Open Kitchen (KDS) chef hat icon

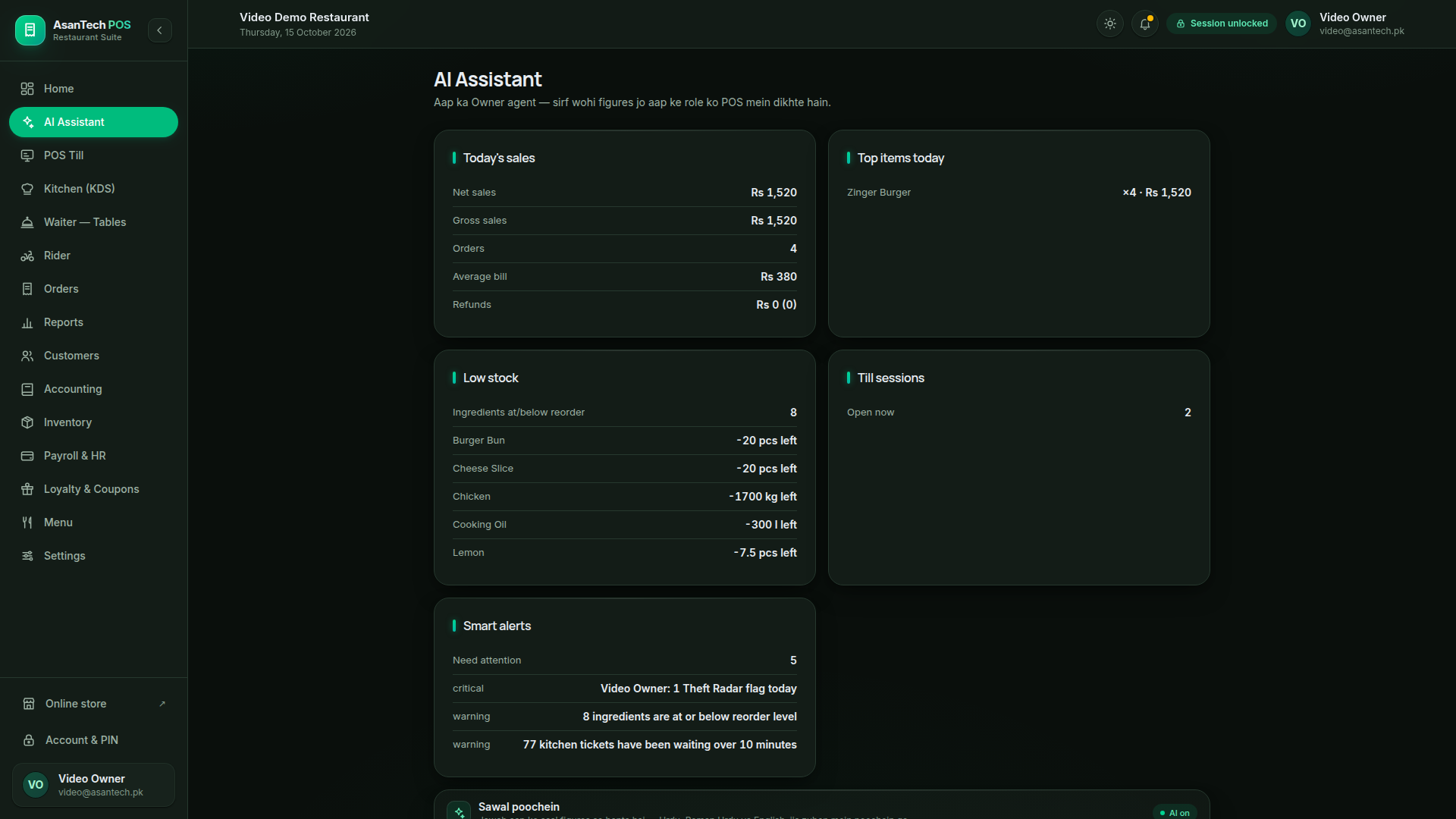click(27, 189)
